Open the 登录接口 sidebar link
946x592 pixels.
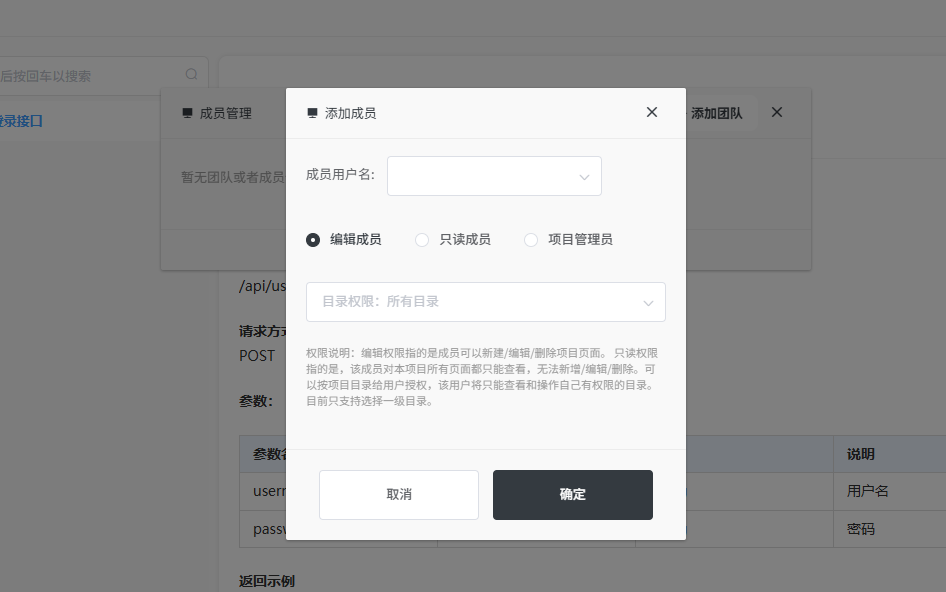pyautogui.click(x=21, y=121)
